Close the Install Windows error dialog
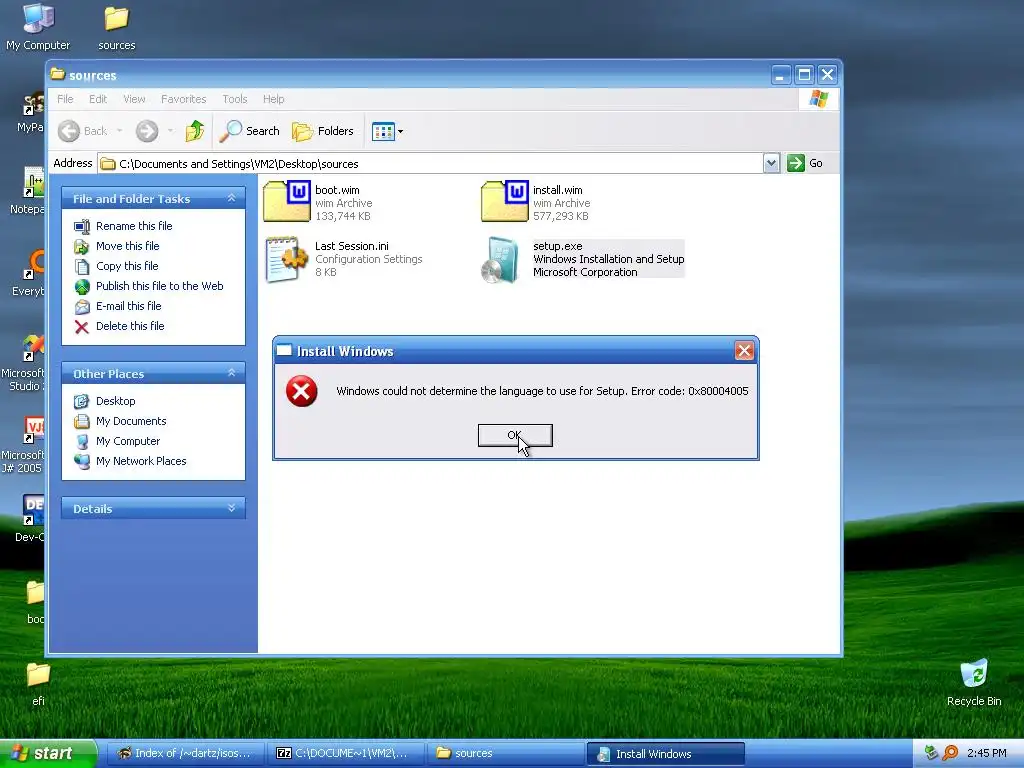Screen dimensions: 1024x768 744,351
